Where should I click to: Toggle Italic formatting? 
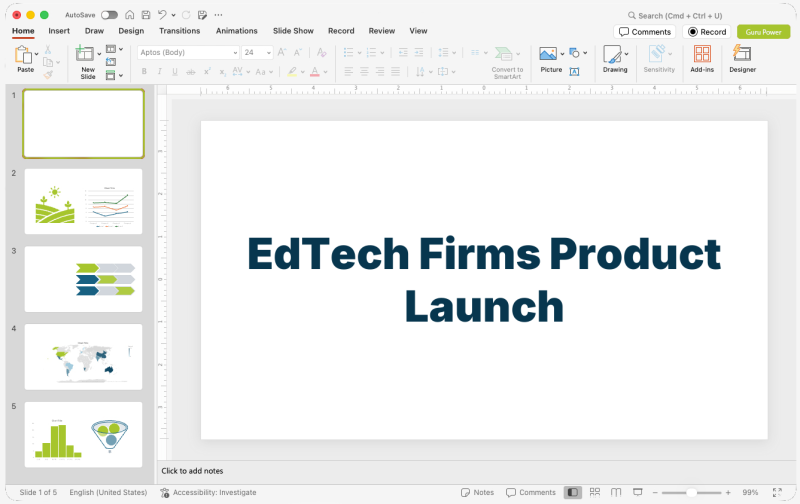coord(159,72)
